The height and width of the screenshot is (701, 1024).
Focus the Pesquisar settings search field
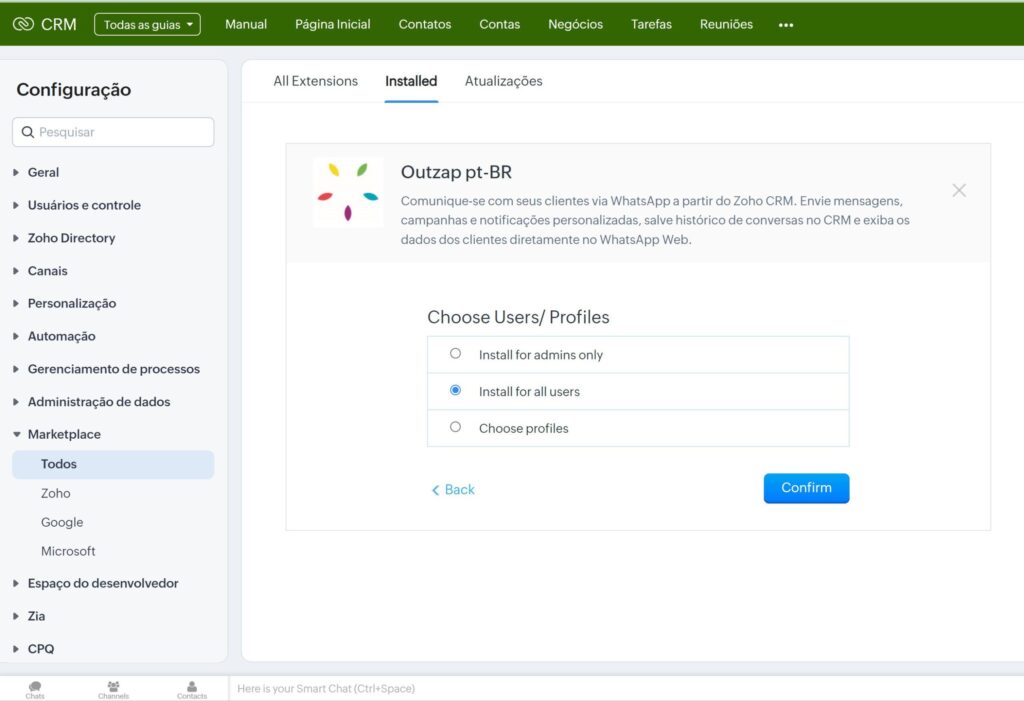pyautogui.click(x=113, y=132)
